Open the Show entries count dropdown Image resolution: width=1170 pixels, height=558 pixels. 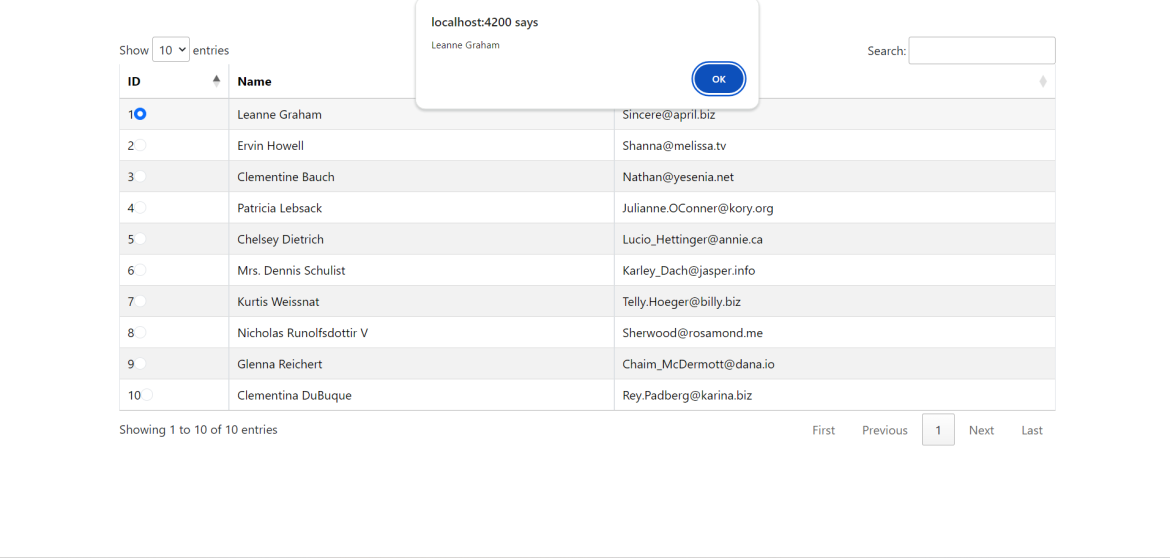coord(171,50)
